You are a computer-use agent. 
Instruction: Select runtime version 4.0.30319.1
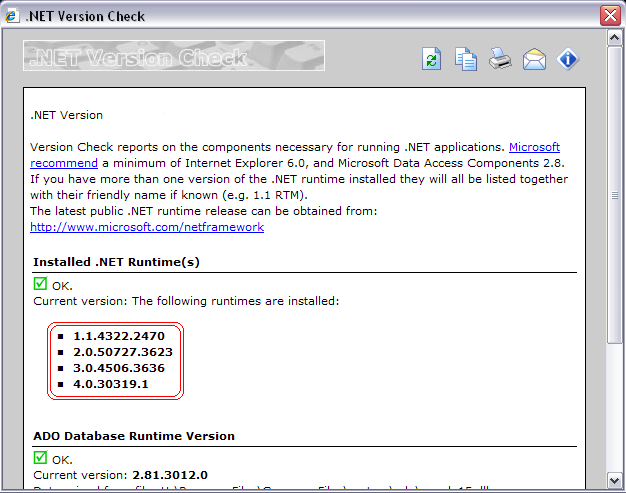[111, 384]
